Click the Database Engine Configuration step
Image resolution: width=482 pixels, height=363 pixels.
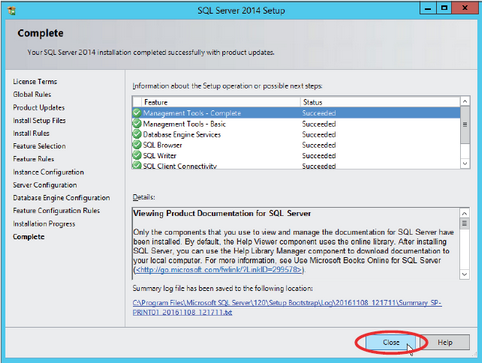click(61, 198)
